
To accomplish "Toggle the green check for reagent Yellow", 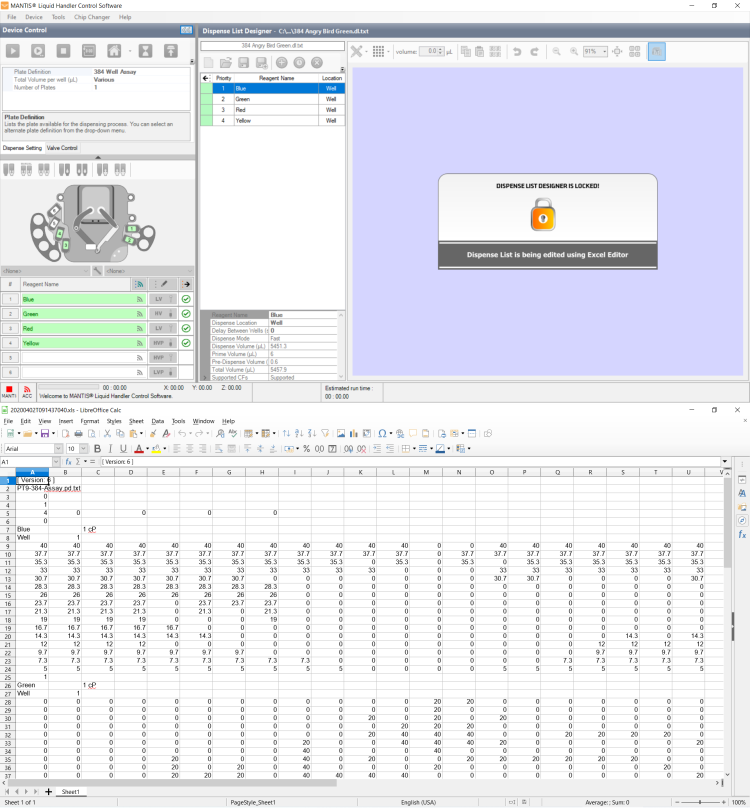I will click(x=186, y=343).
